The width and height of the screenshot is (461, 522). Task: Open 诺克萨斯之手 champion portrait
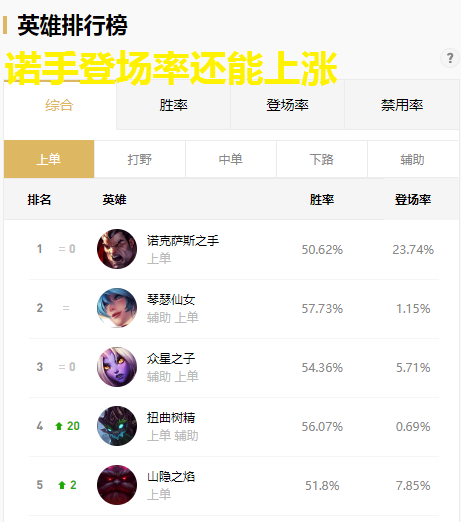point(117,249)
